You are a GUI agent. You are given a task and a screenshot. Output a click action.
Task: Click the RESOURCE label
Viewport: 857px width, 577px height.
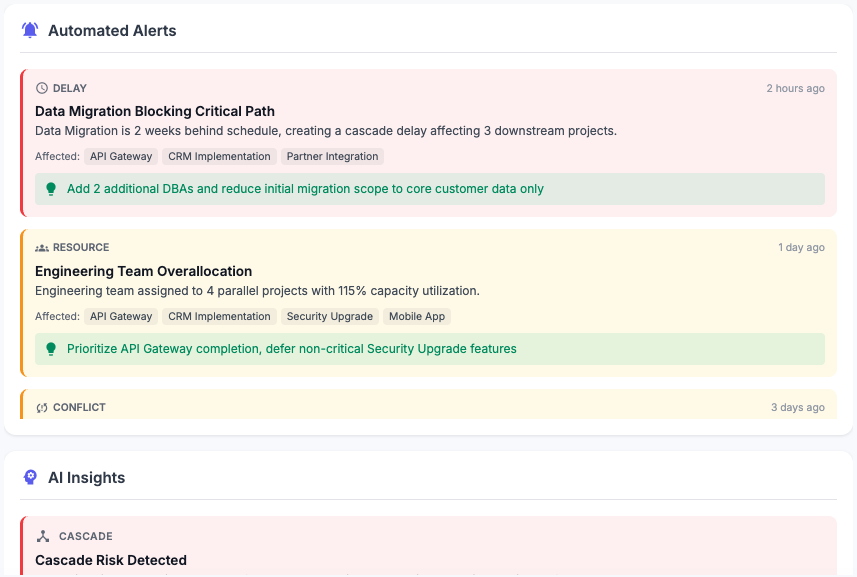pos(81,248)
